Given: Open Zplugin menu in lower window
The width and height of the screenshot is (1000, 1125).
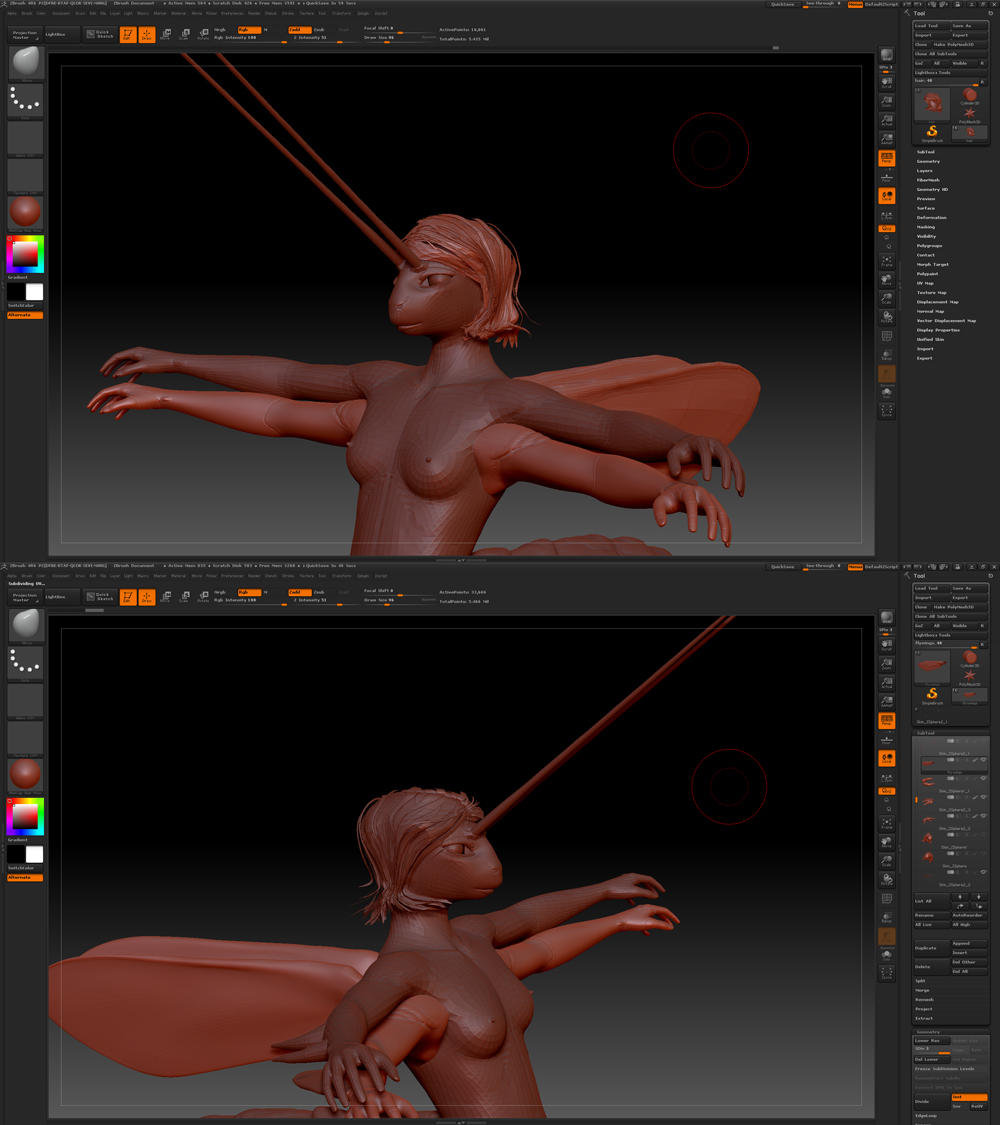Looking at the screenshot, I should pyautogui.click(x=363, y=575).
